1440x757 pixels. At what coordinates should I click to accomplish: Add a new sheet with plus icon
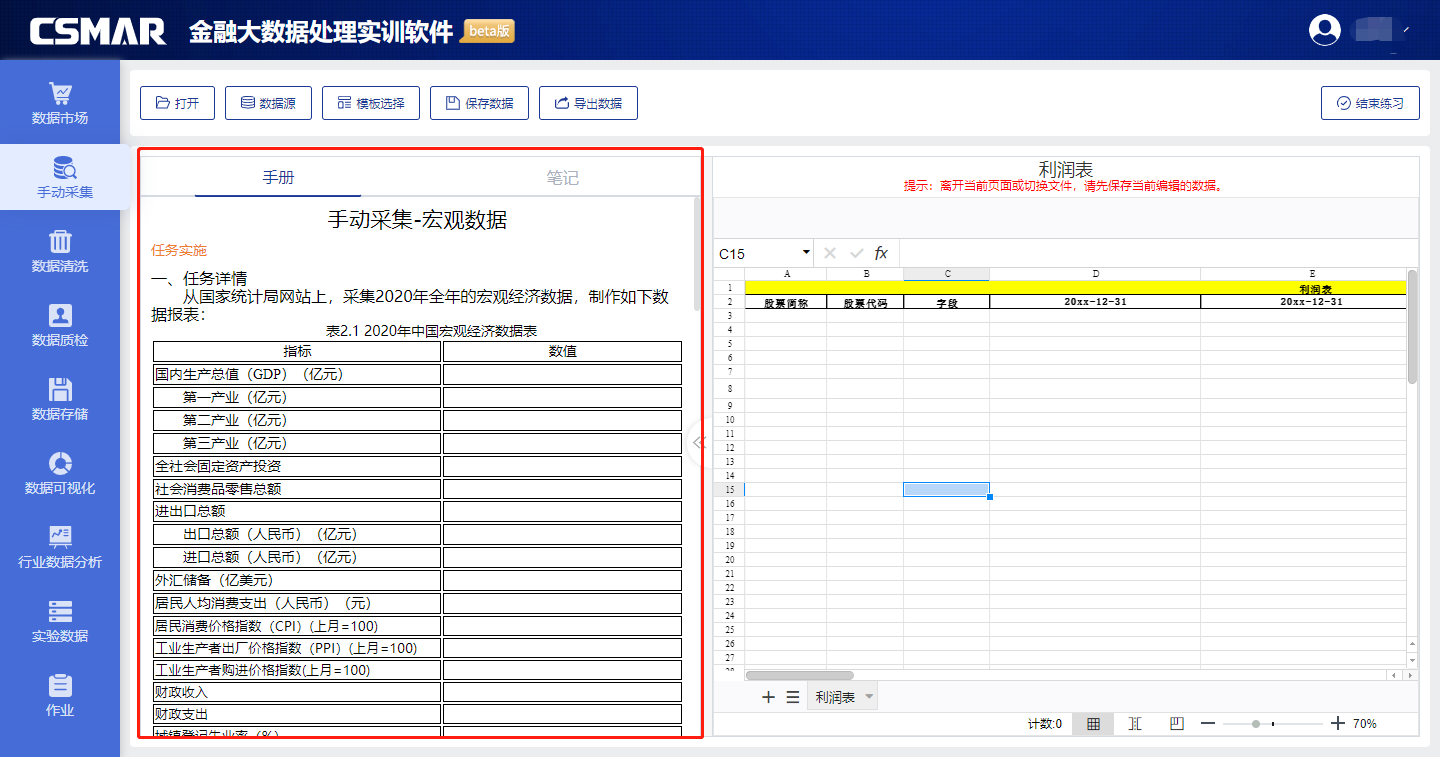point(768,697)
